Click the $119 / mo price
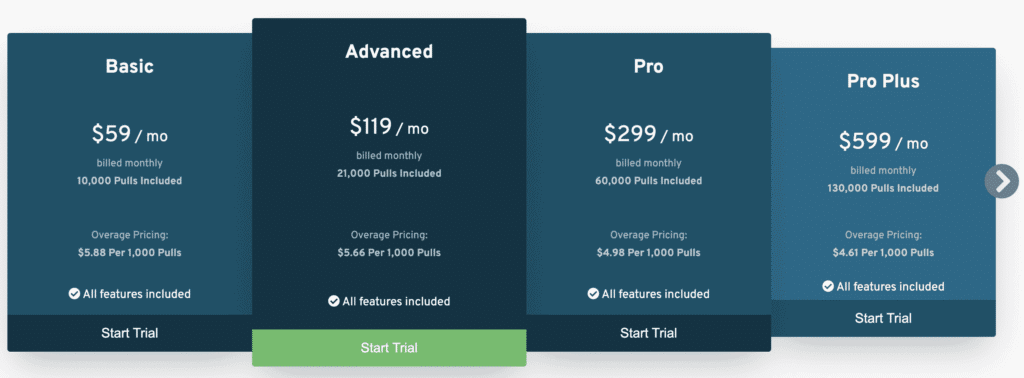Viewport: 1024px width, 378px height. 389,127
